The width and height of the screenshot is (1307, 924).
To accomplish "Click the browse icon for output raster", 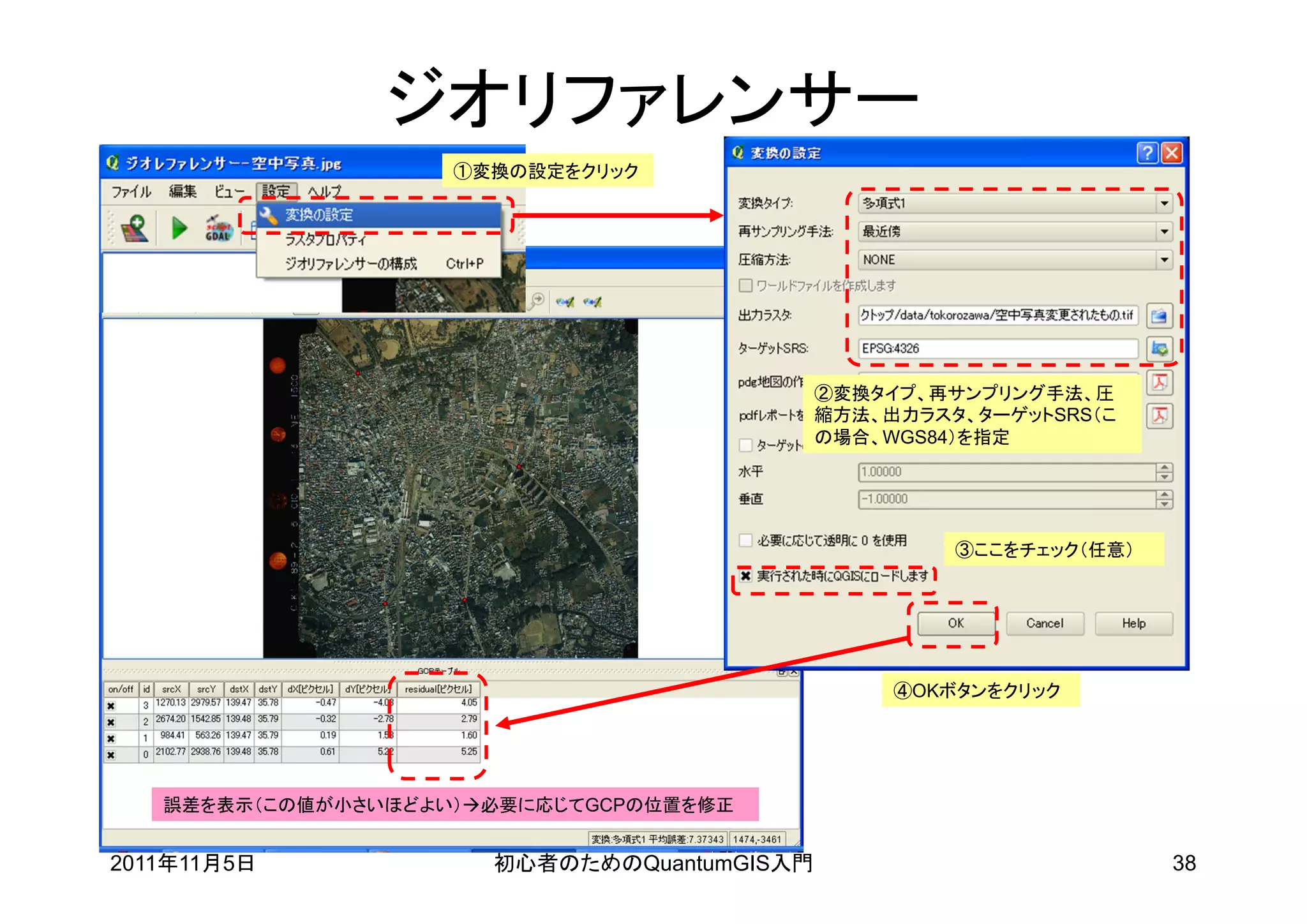I will 1159,315.
